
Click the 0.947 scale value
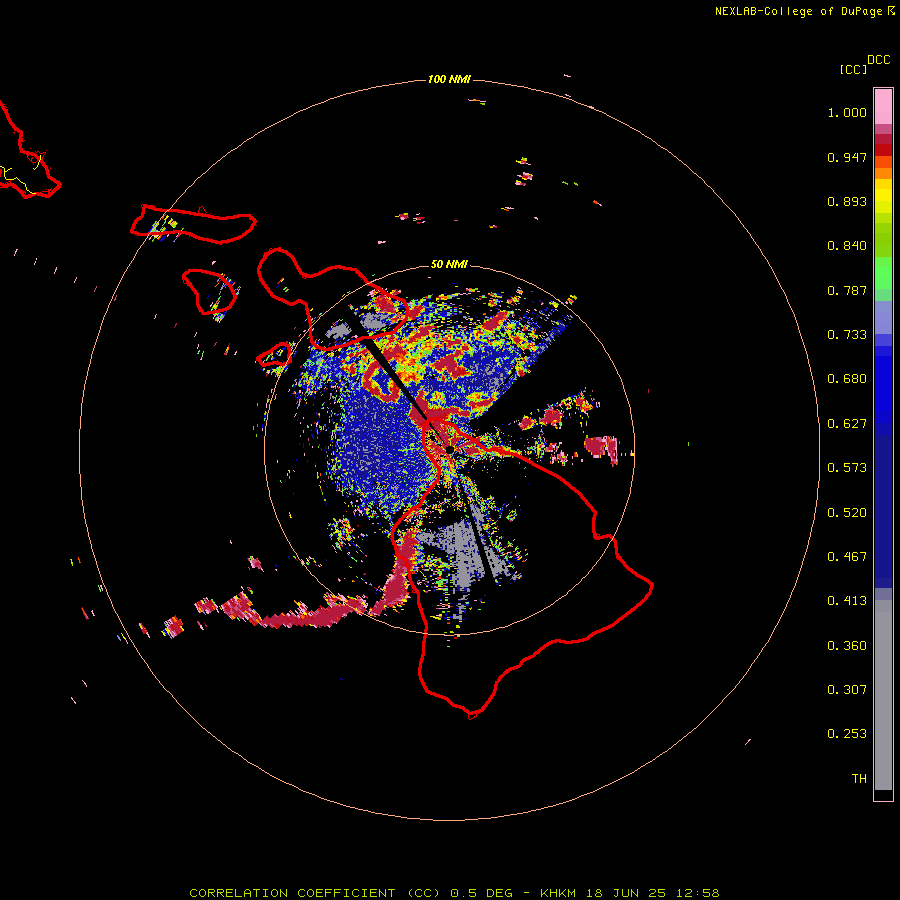coord(847,157)
